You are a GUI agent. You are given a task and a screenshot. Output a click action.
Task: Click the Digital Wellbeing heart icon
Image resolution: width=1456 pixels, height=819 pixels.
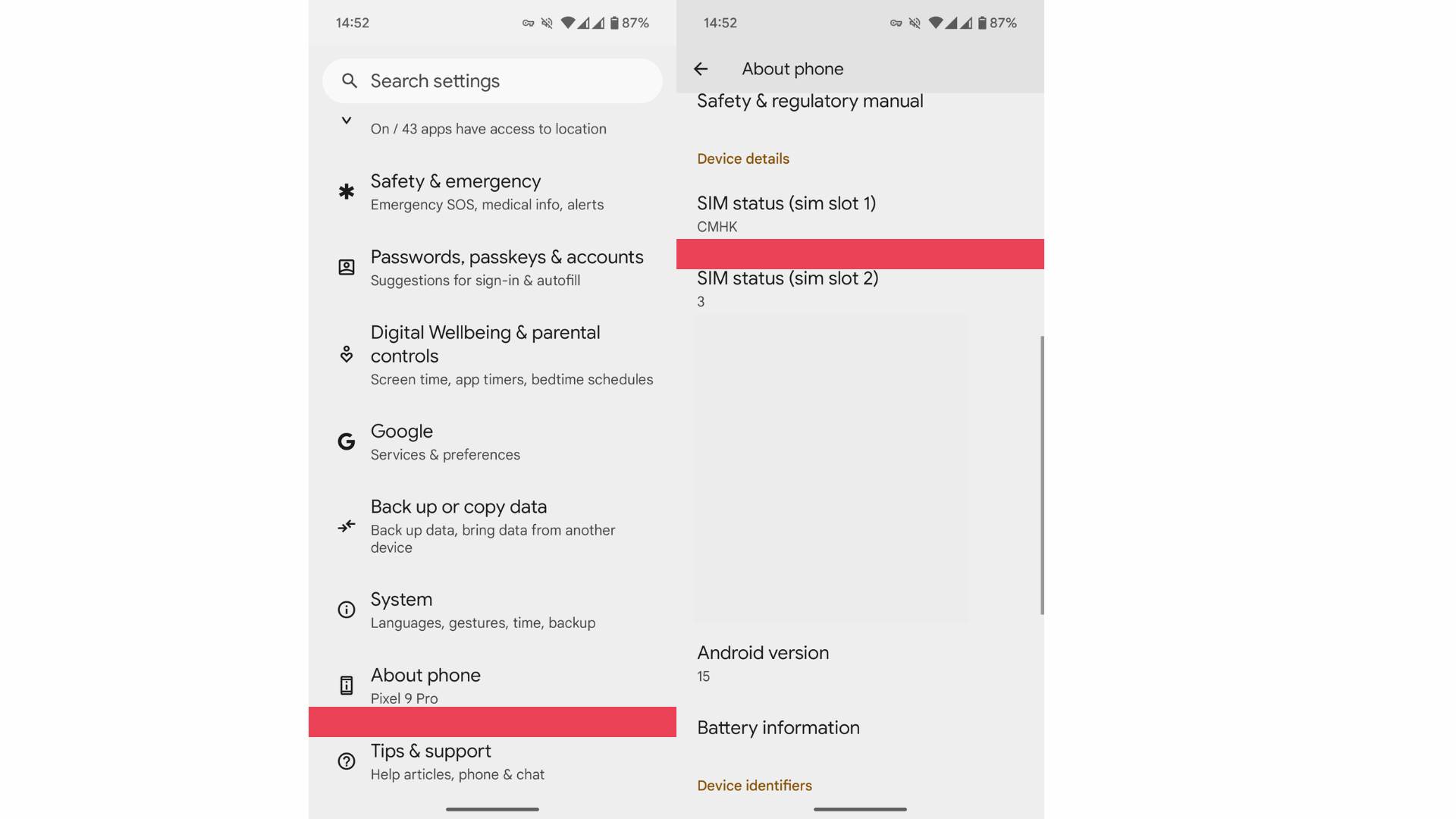tap(347, 354)
